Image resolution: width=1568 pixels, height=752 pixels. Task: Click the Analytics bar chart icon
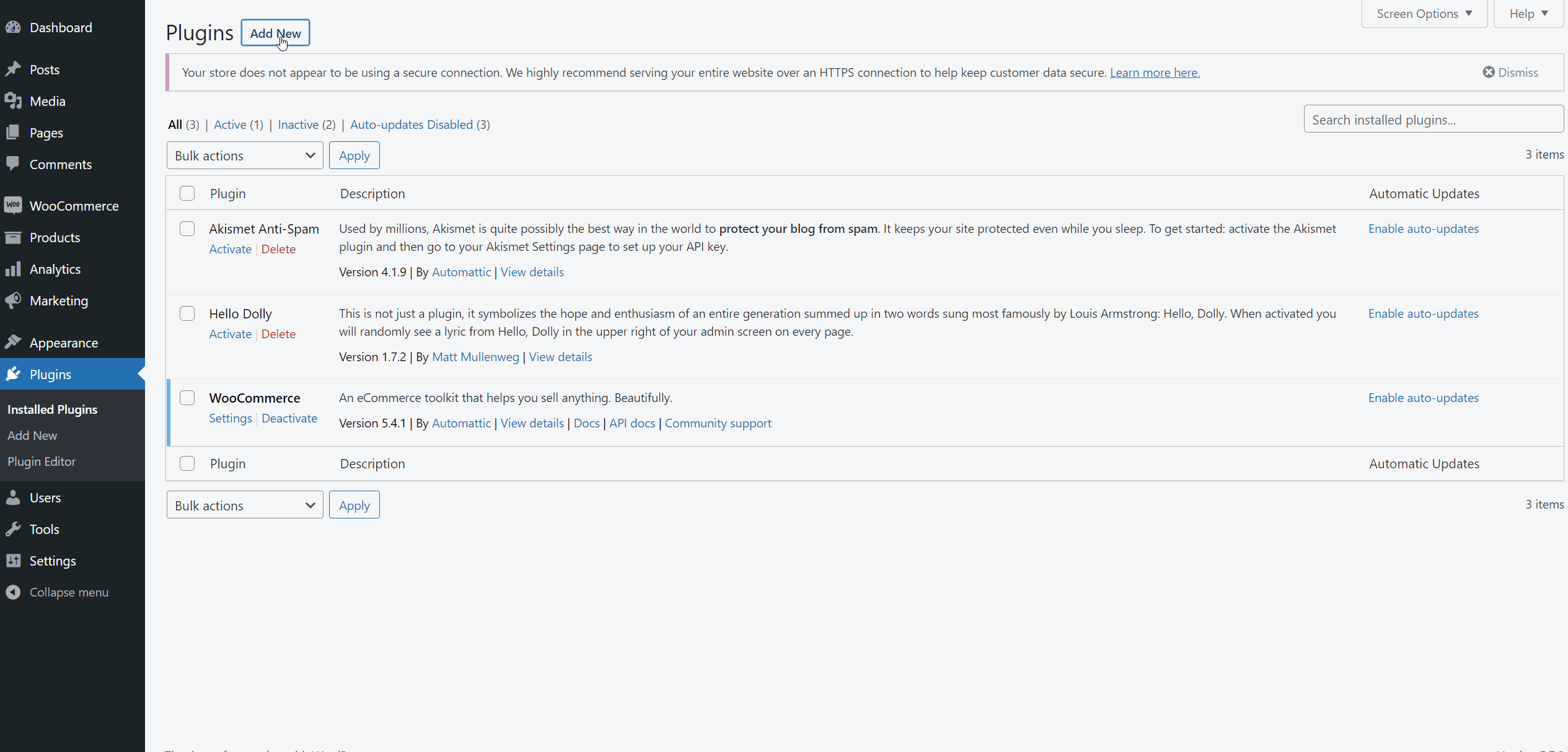pyautogui.click(x=13, y=269)
